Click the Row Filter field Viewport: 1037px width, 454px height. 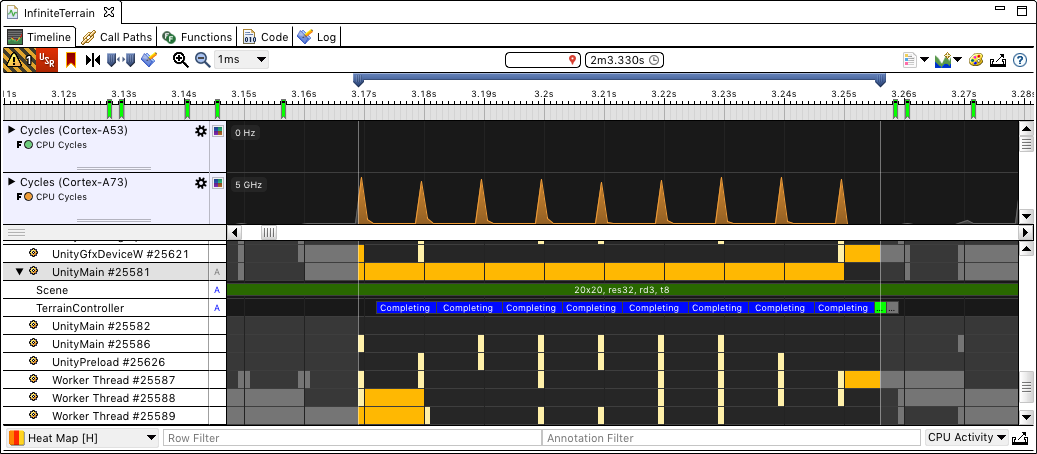pyautogui.click(x=352, y=437)
